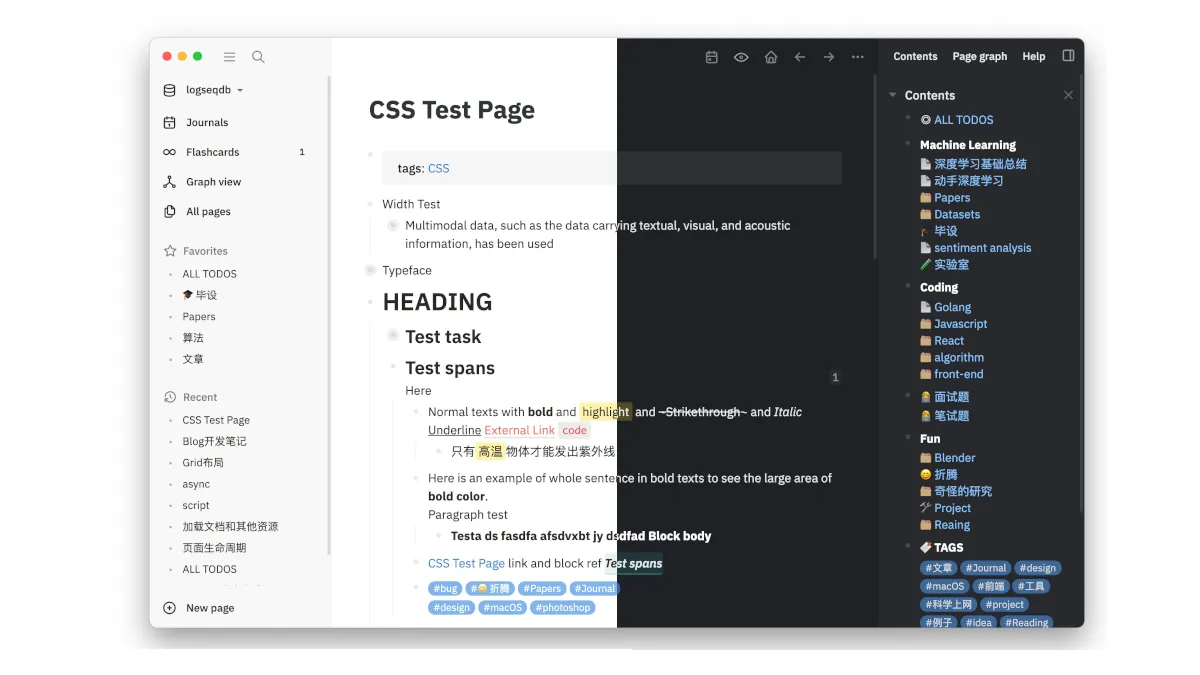
Task: Close the Contents panel with the X
Action: [x=1068, y=95]
